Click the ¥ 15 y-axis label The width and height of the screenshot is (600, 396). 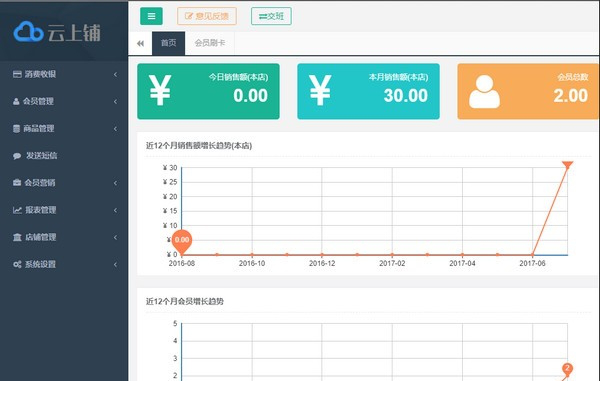click(170, 211)
